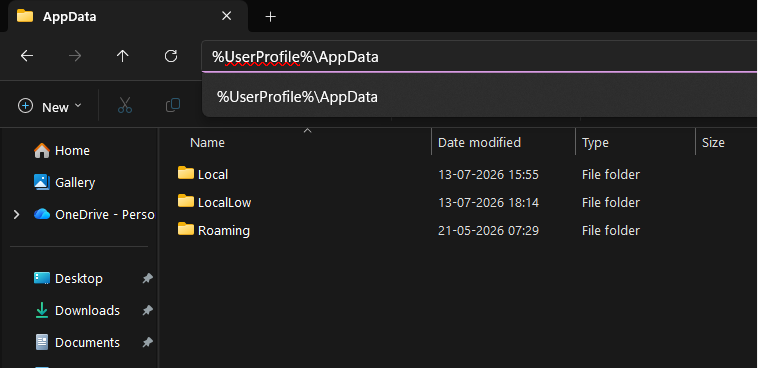
Task: Click the Documents page icon
Action: click(42, 342)
